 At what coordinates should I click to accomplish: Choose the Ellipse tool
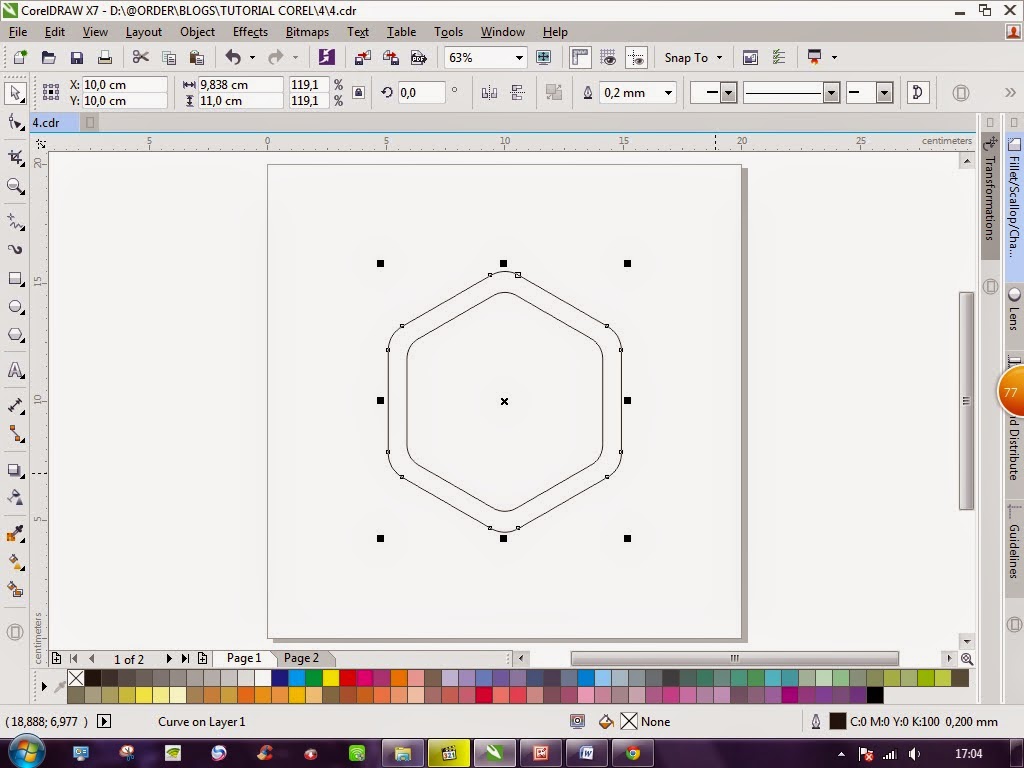click(x=15, y=307)
